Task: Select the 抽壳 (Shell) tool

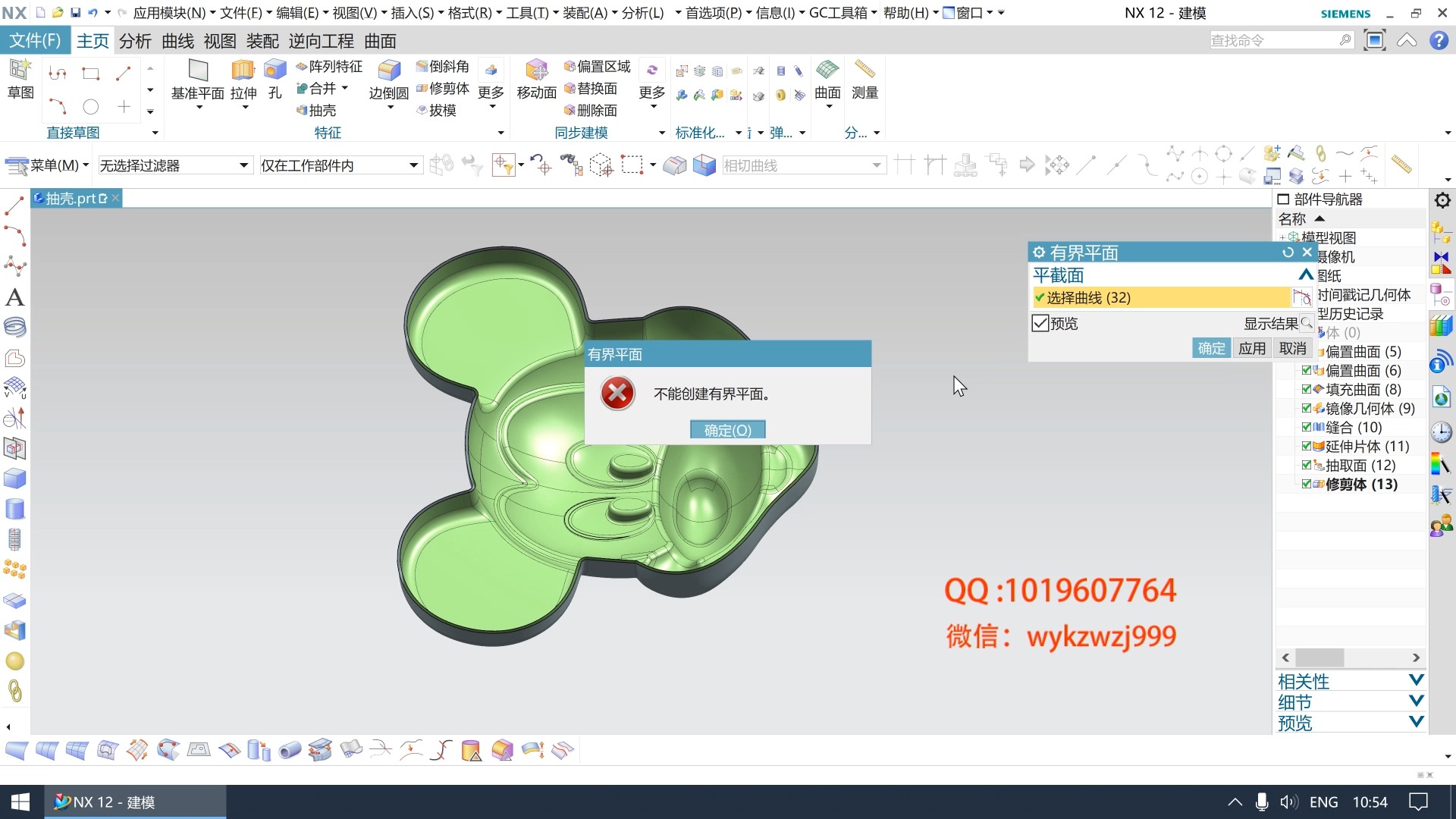Action: pyautogui.click(x=318, y=110)
